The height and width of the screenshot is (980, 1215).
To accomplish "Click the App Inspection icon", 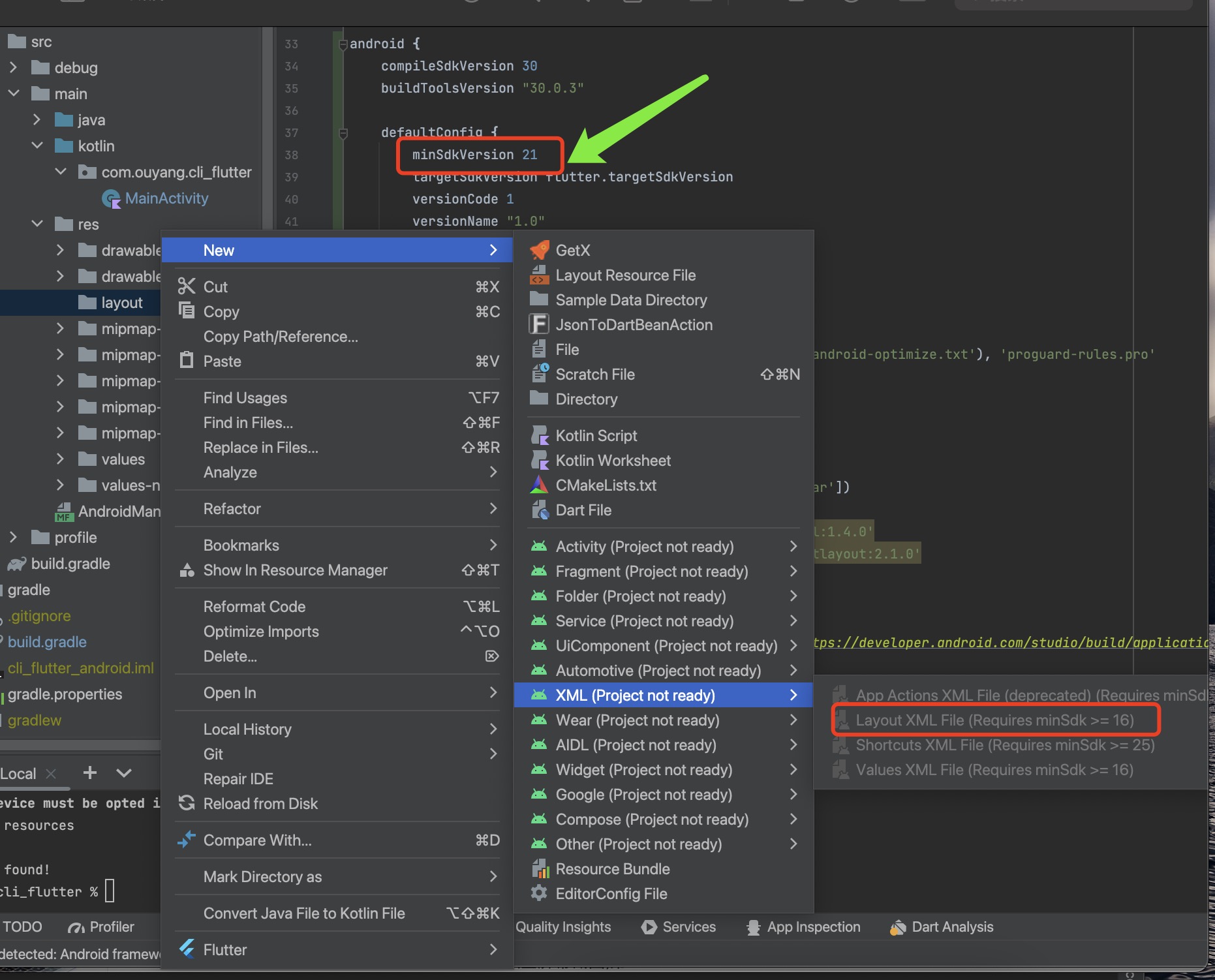I will click(x=754, y=927).
